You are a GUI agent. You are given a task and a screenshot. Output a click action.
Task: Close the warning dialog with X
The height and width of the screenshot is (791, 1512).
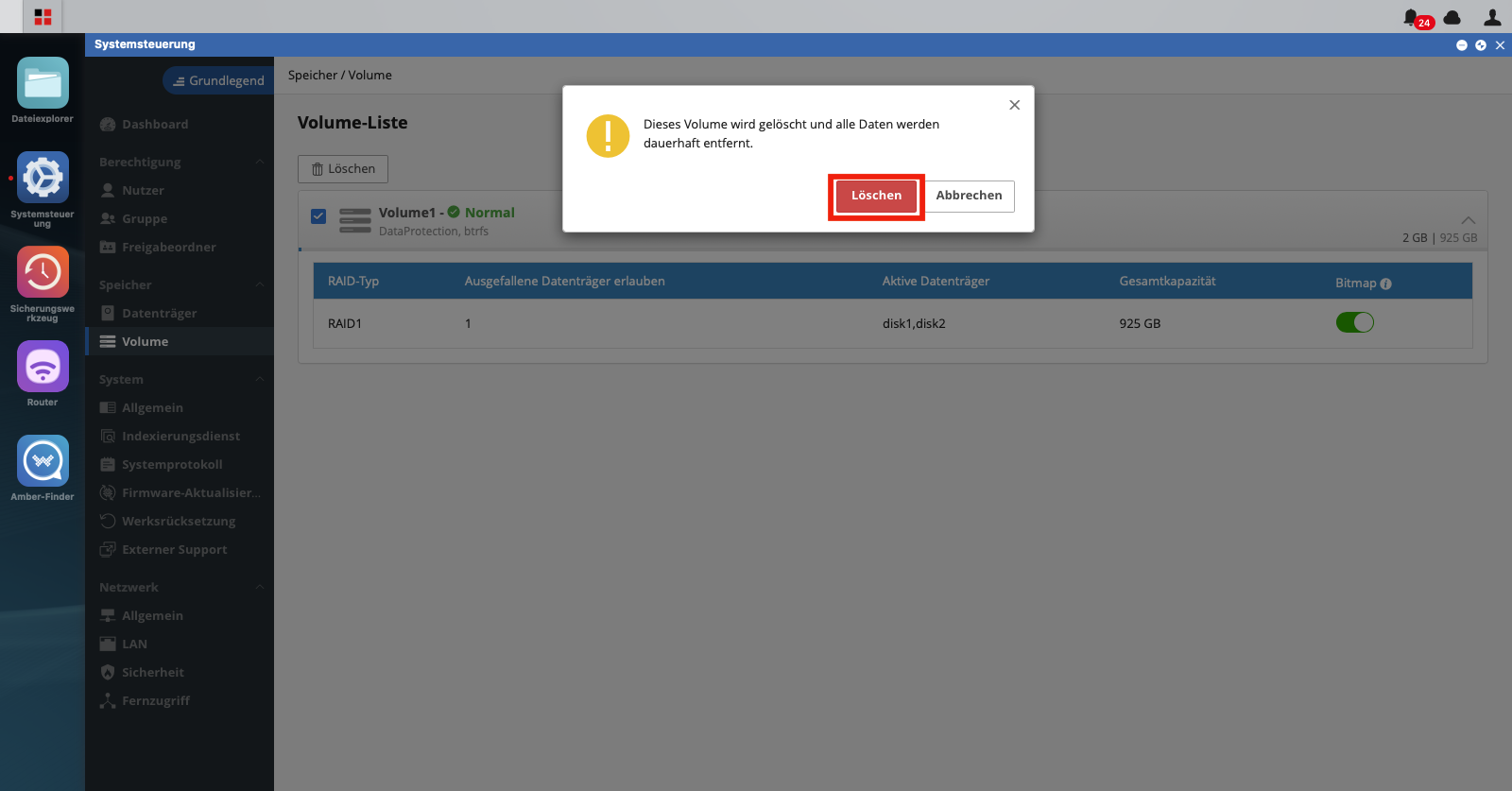[1014, 105]
